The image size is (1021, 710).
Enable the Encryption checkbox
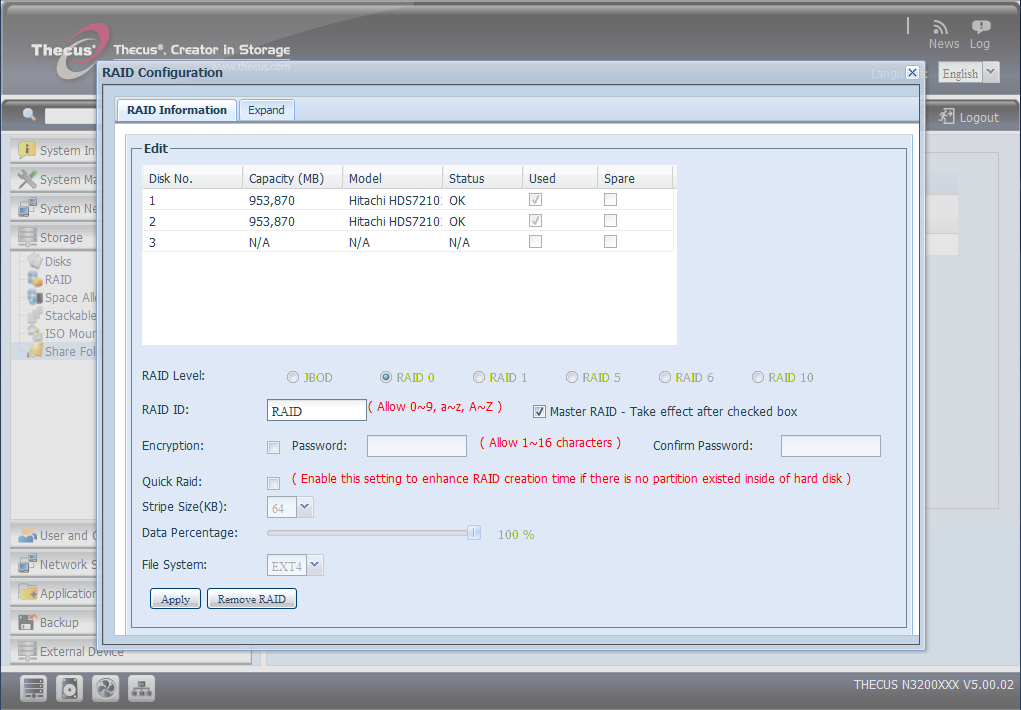[x=273, y=447]
